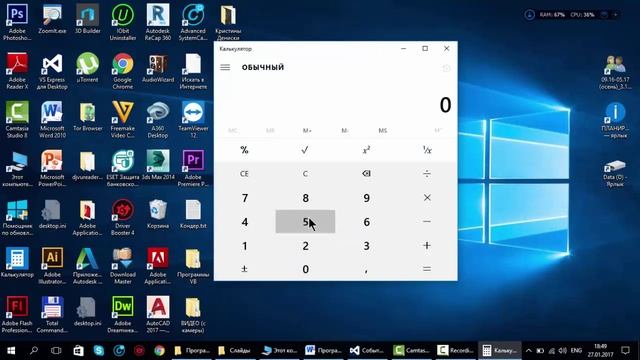Select the Driver Booster 4 icon

123,217
